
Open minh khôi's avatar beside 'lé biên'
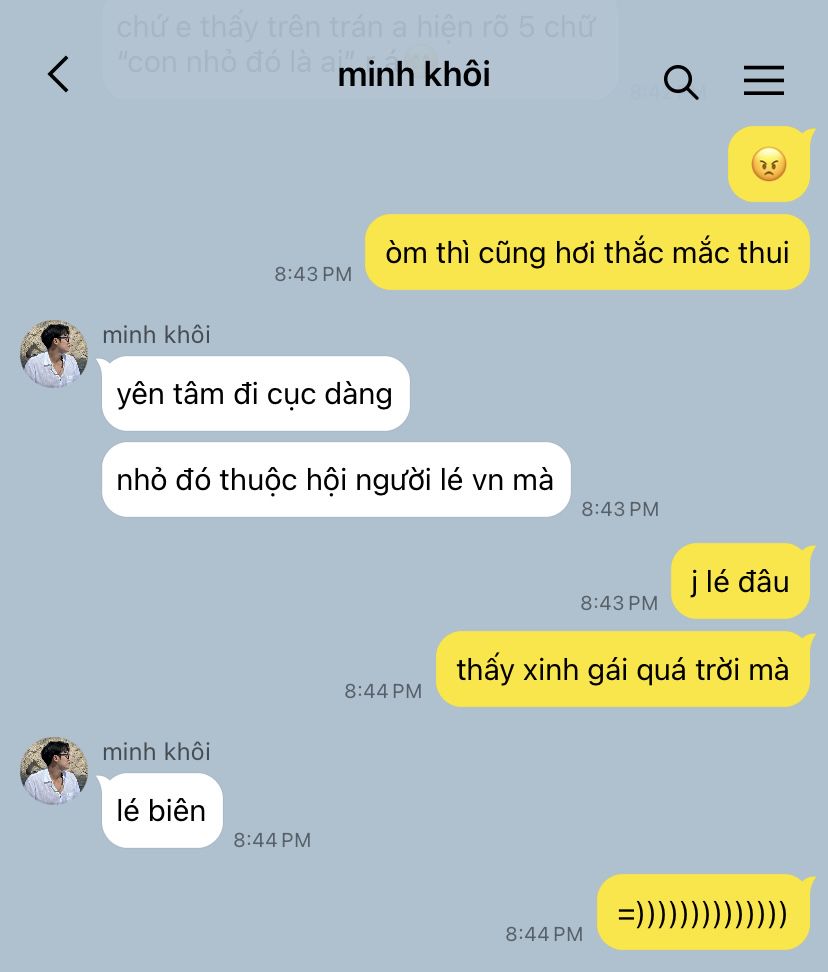[54, 771]
